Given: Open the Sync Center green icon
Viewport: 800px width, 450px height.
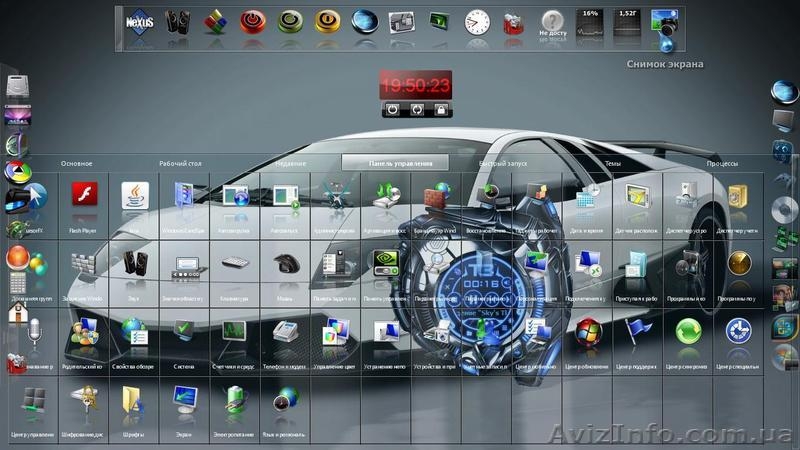Looking at the screenshot, I should coord(688,331).
